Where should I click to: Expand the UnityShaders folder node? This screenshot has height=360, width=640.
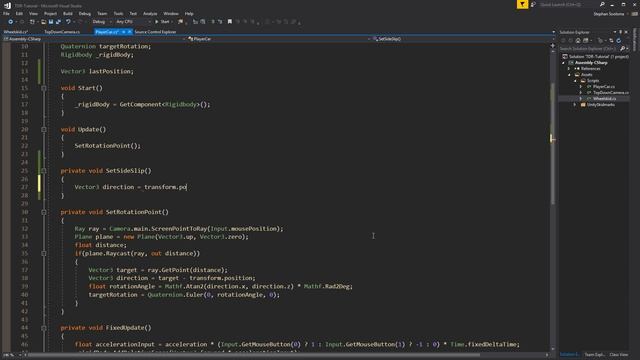575,105
